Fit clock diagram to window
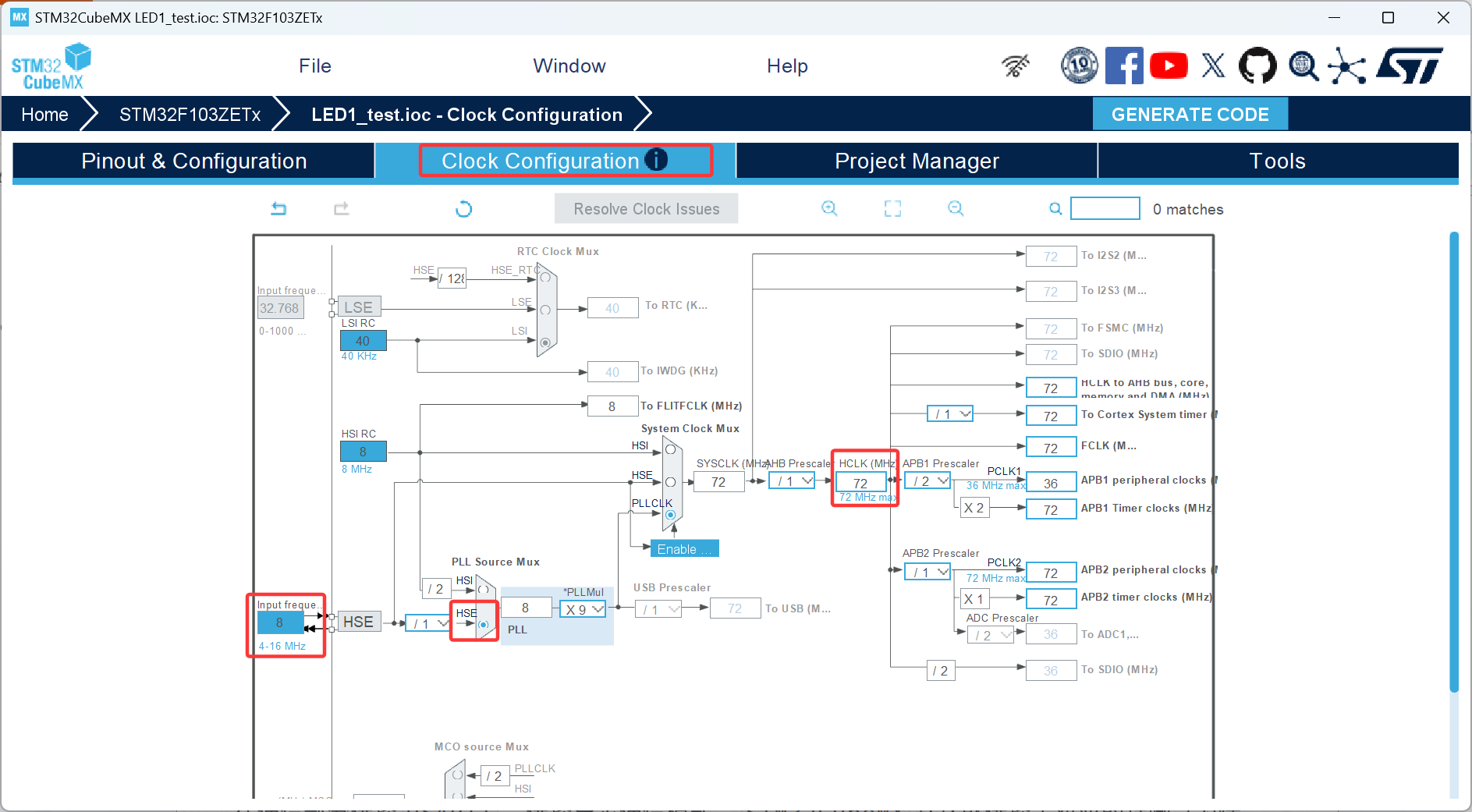This screenshot has height=812, width=1472. [892, 208]
